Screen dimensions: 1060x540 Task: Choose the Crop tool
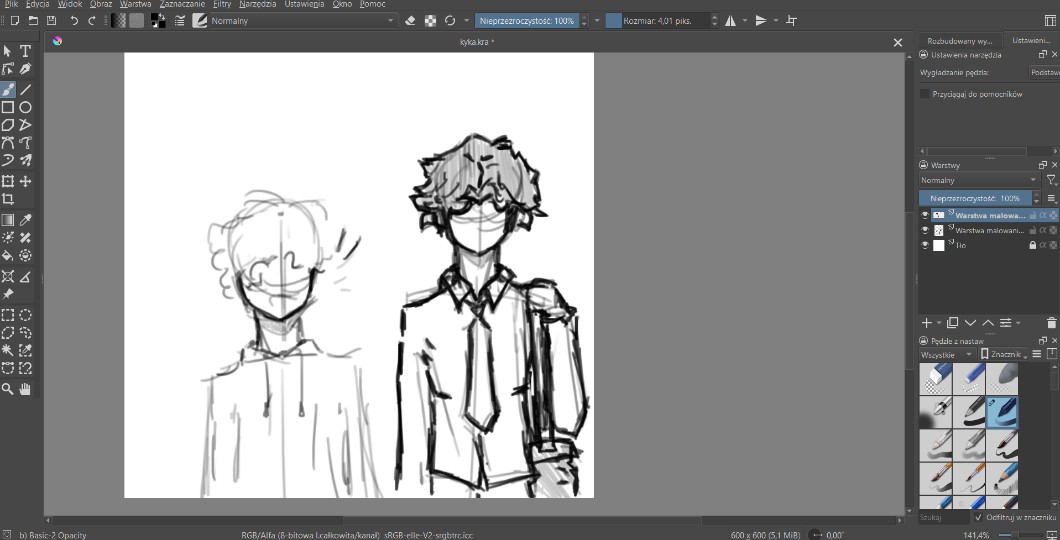tap(8, 199)
